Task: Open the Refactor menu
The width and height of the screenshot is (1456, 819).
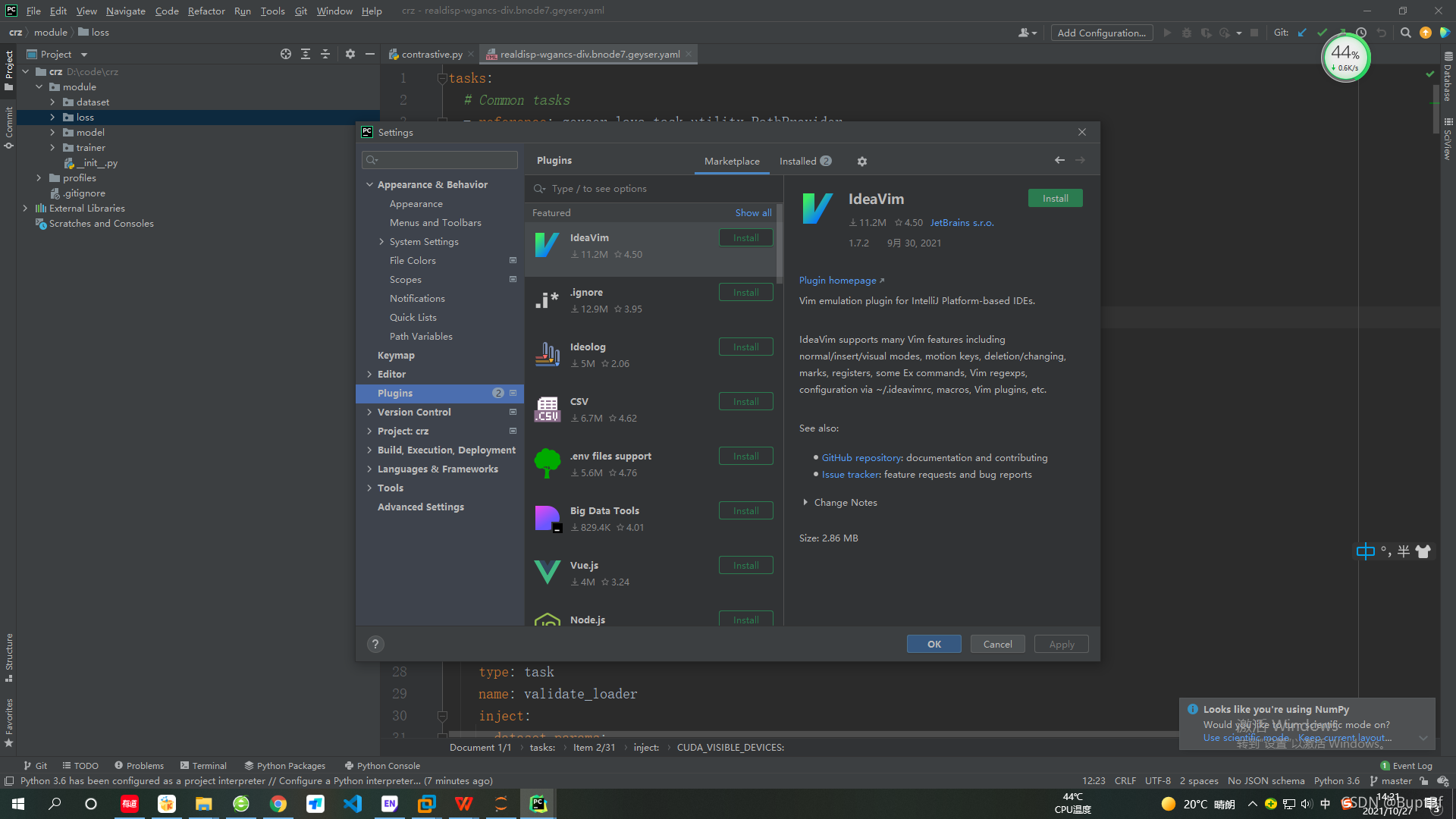Action: click(x=206, y=11)
